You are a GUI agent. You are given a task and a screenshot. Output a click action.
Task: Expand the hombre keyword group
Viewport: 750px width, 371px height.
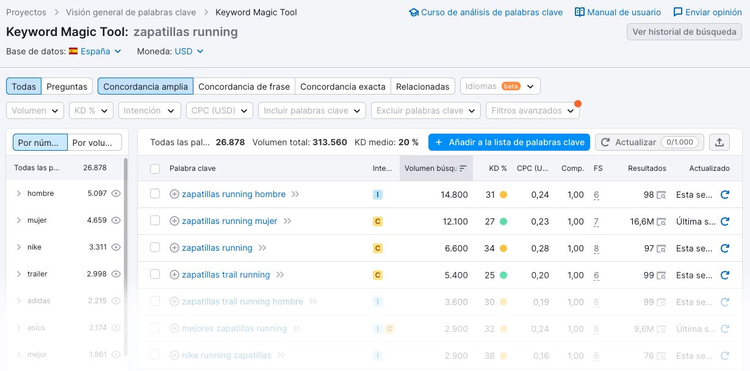coord(19,194)
